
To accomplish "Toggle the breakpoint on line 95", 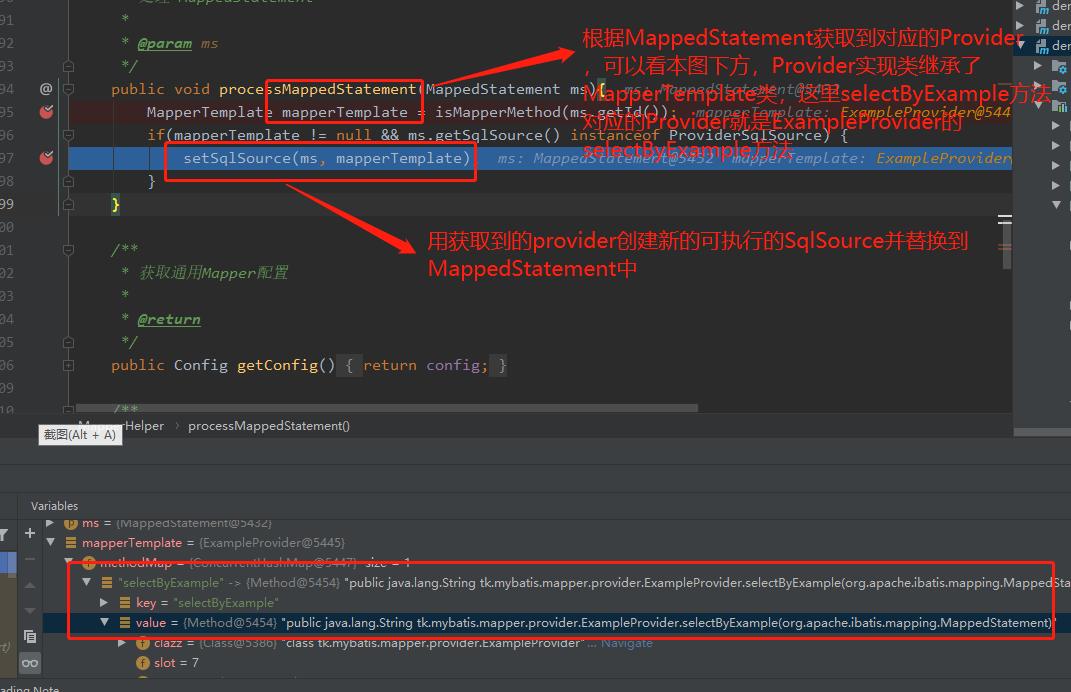I will (46, 112).
